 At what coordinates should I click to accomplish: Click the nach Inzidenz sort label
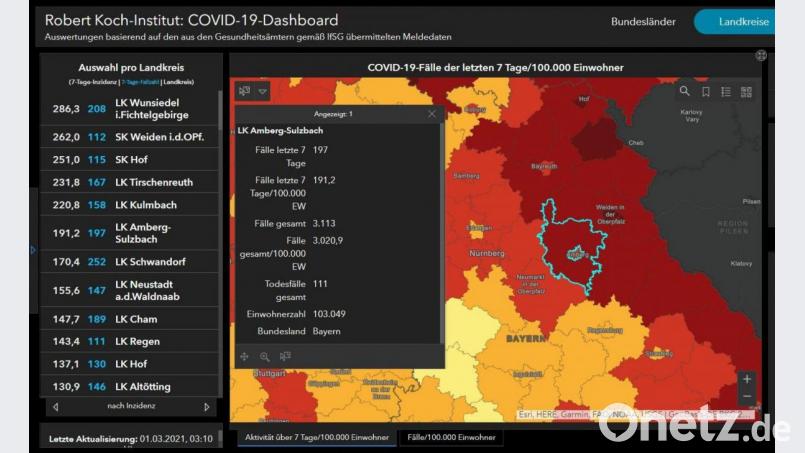[131, 406]
